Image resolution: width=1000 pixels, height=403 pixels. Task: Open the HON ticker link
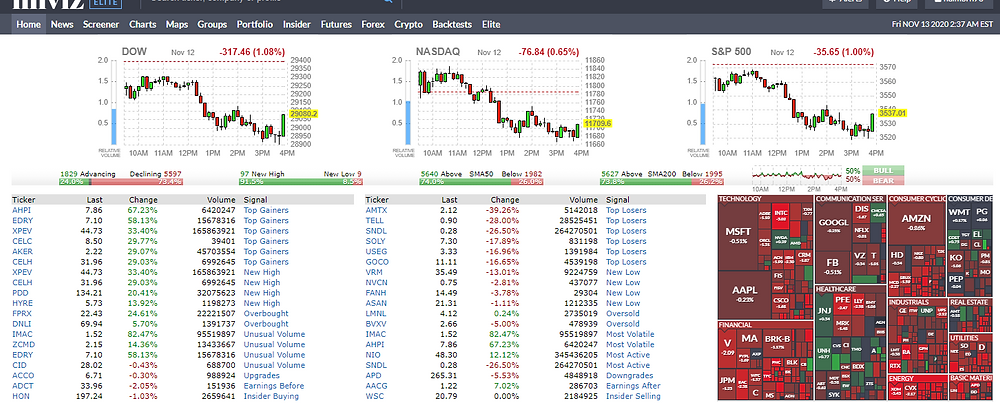20,396
